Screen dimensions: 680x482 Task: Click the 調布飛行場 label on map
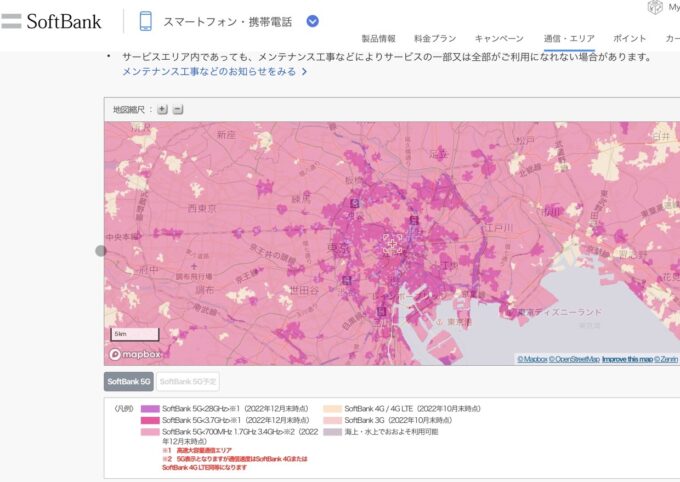pos(193,276)
